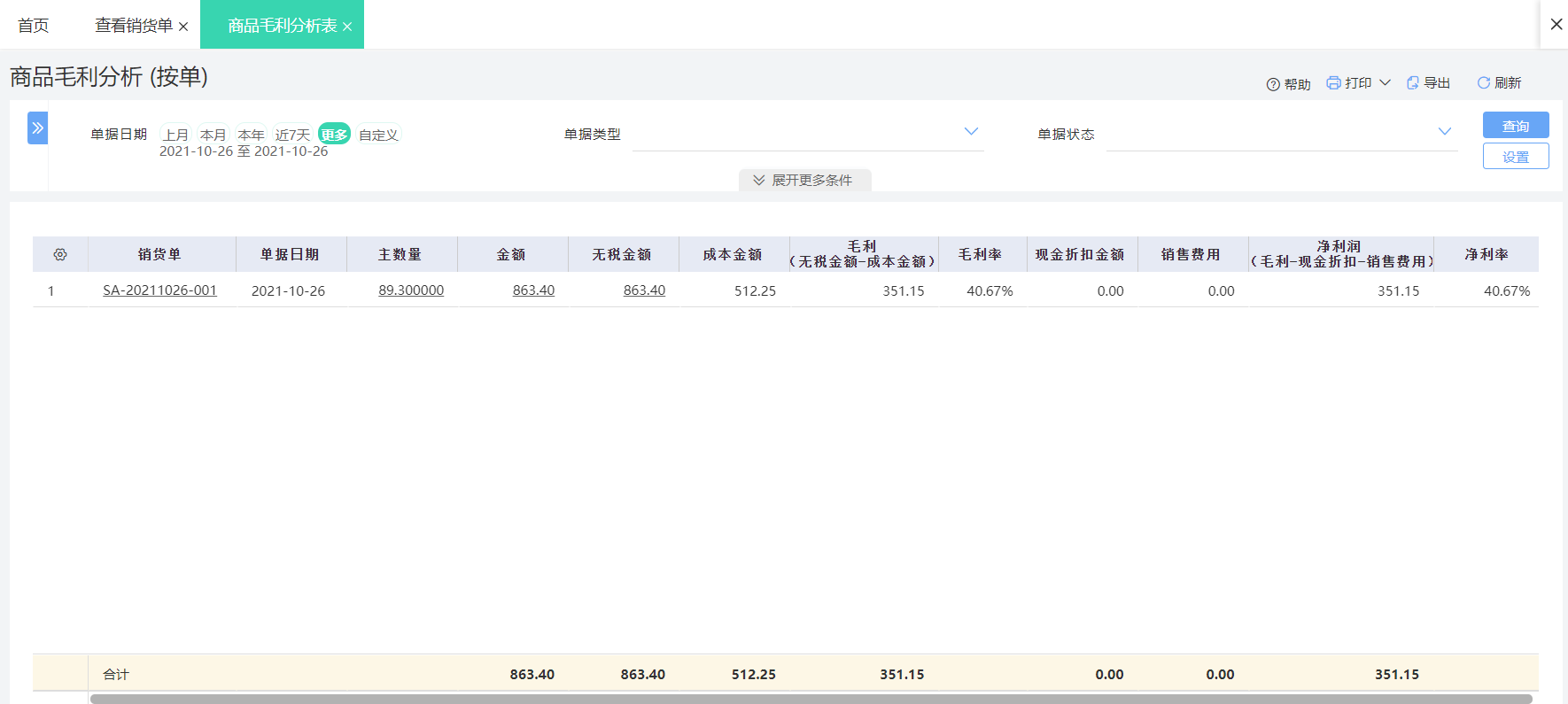
Task: Close the 商品毛利分析表 tab x icon
Action: [347, 27]
